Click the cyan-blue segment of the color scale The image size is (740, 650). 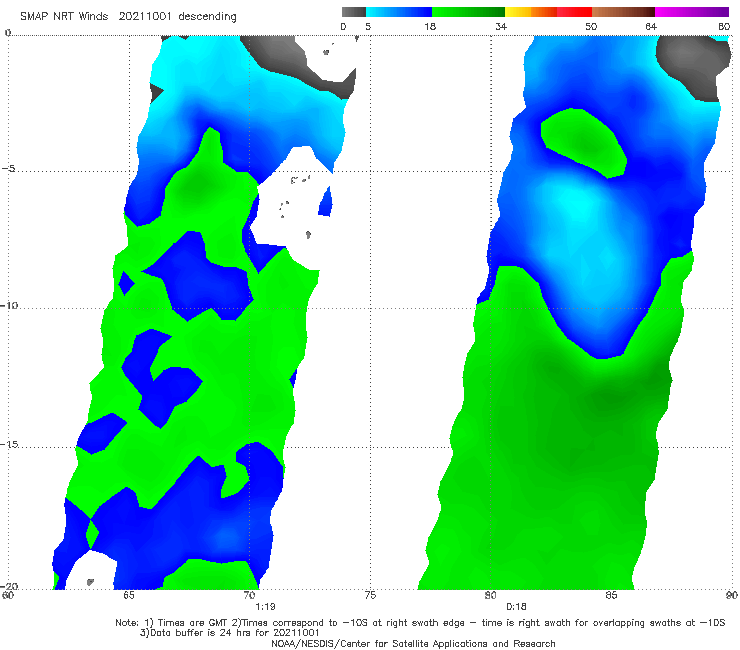point(399,12)
